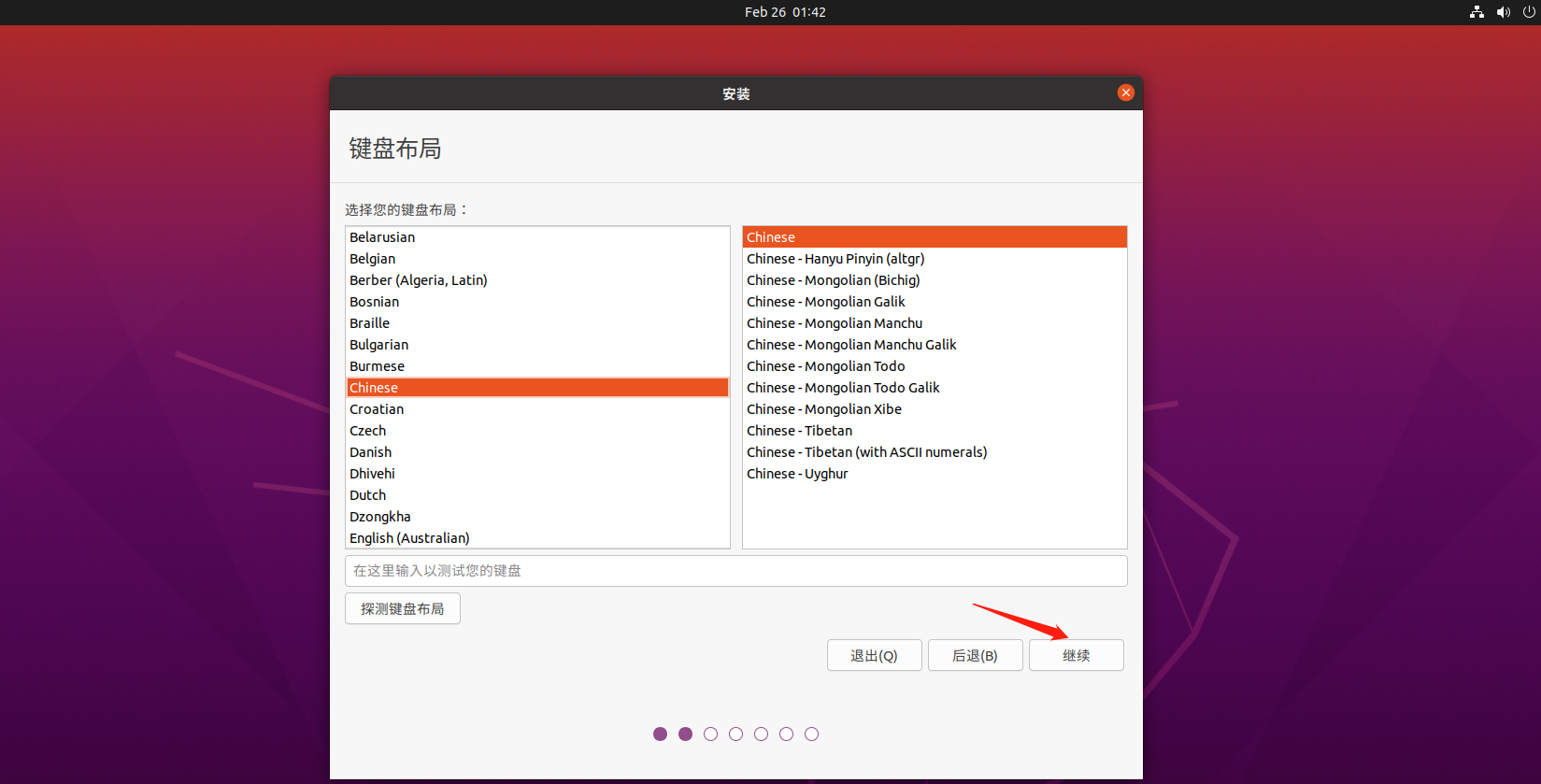Viewport: 1541px width, 784px height.
Task: Select Belarusian in the language list
Action: click(537, 237)
